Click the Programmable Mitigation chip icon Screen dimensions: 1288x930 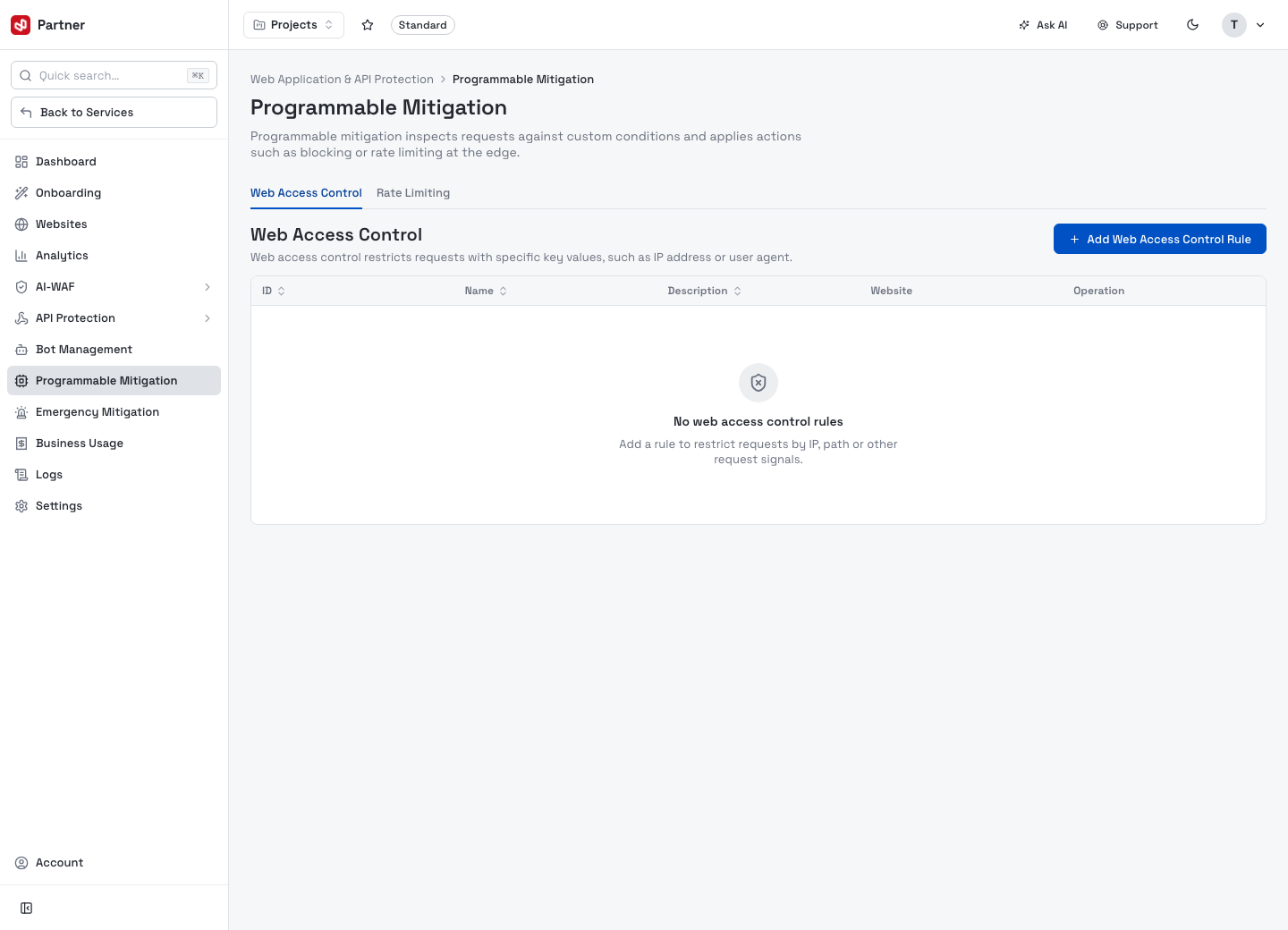[x=21, y=381]
